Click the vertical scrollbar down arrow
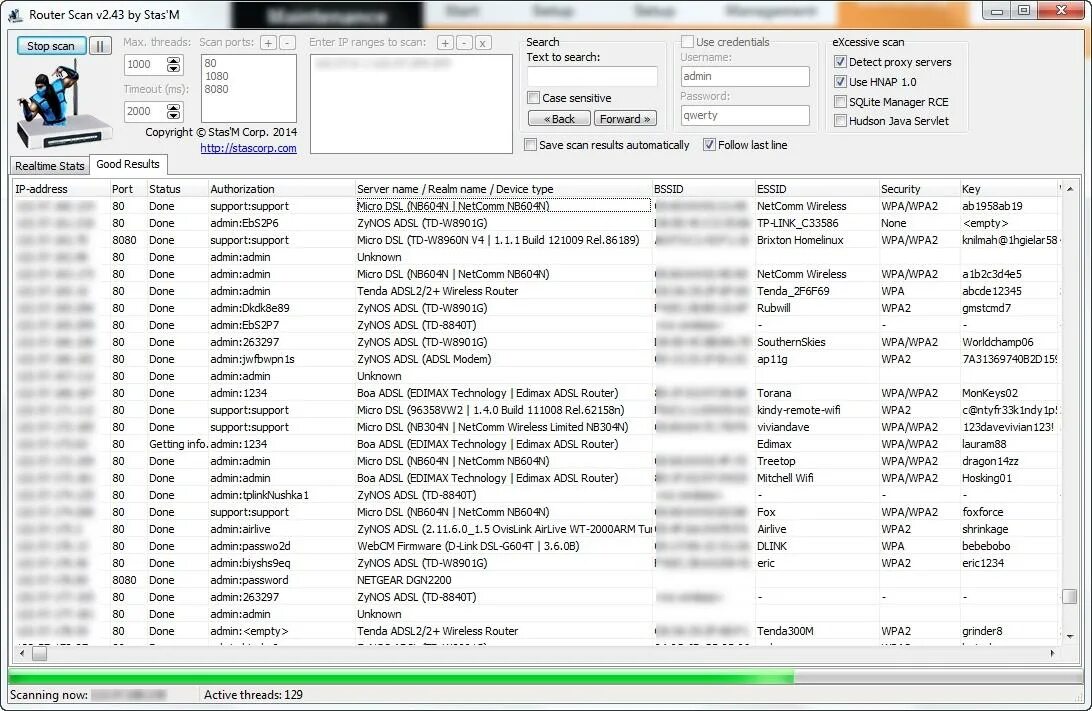This screenshot has width=1092, height=711. [1070, 636]
